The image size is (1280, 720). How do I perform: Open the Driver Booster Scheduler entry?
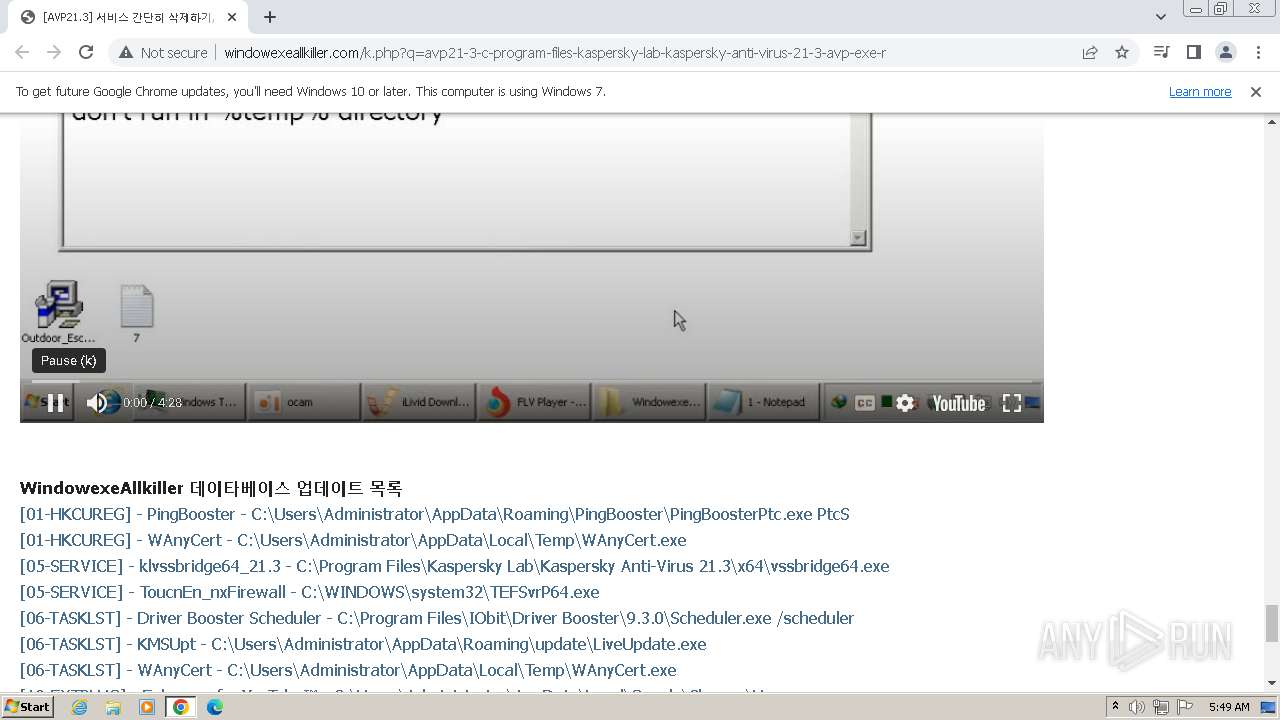point(437,618)
